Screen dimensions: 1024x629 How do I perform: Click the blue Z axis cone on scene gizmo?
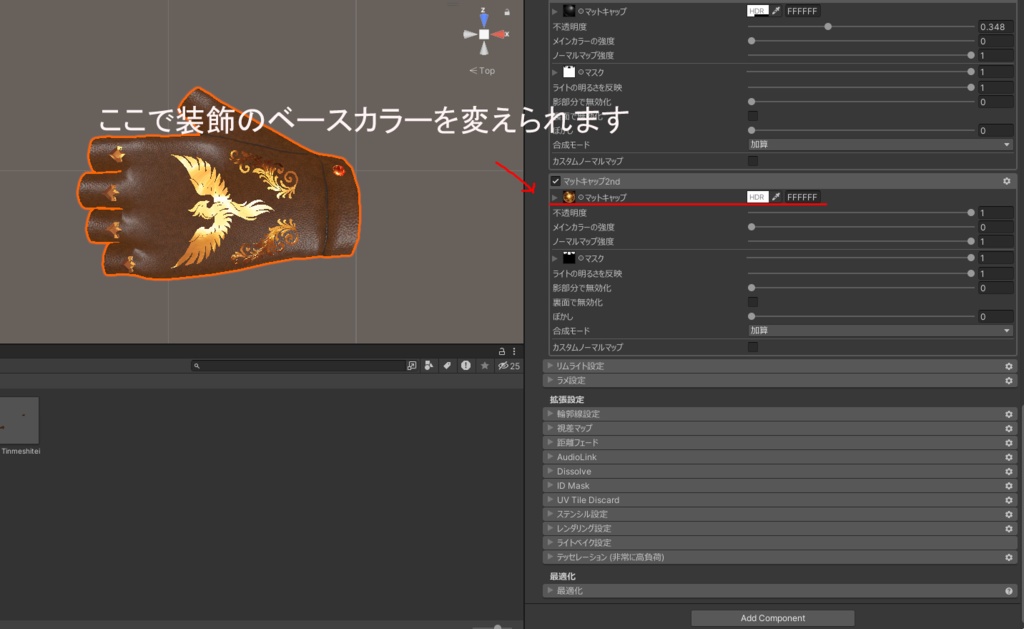(x=484, y=20)
